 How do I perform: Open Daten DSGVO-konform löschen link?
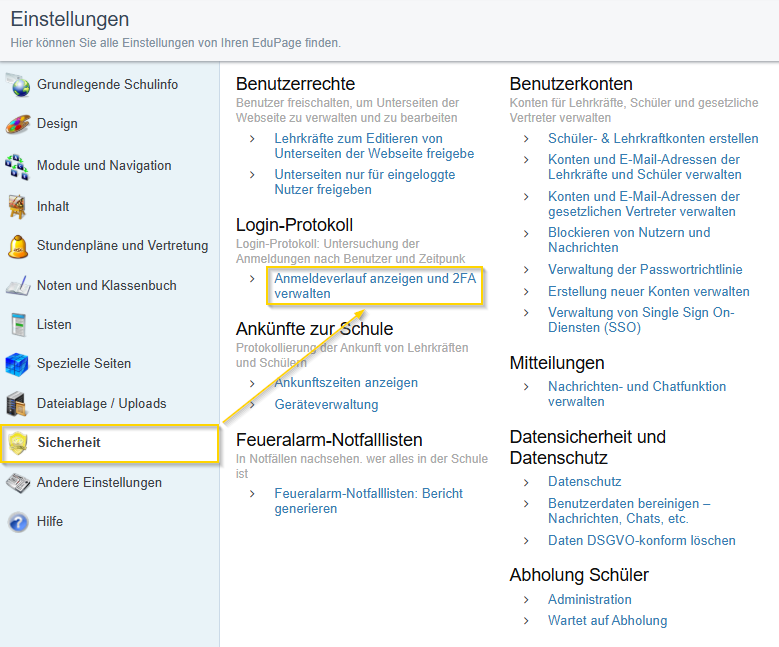[641, 540]
